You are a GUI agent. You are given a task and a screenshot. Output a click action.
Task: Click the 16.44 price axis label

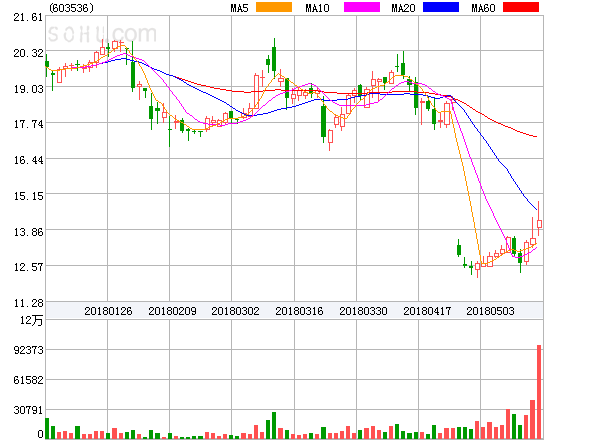pos(28,160)
